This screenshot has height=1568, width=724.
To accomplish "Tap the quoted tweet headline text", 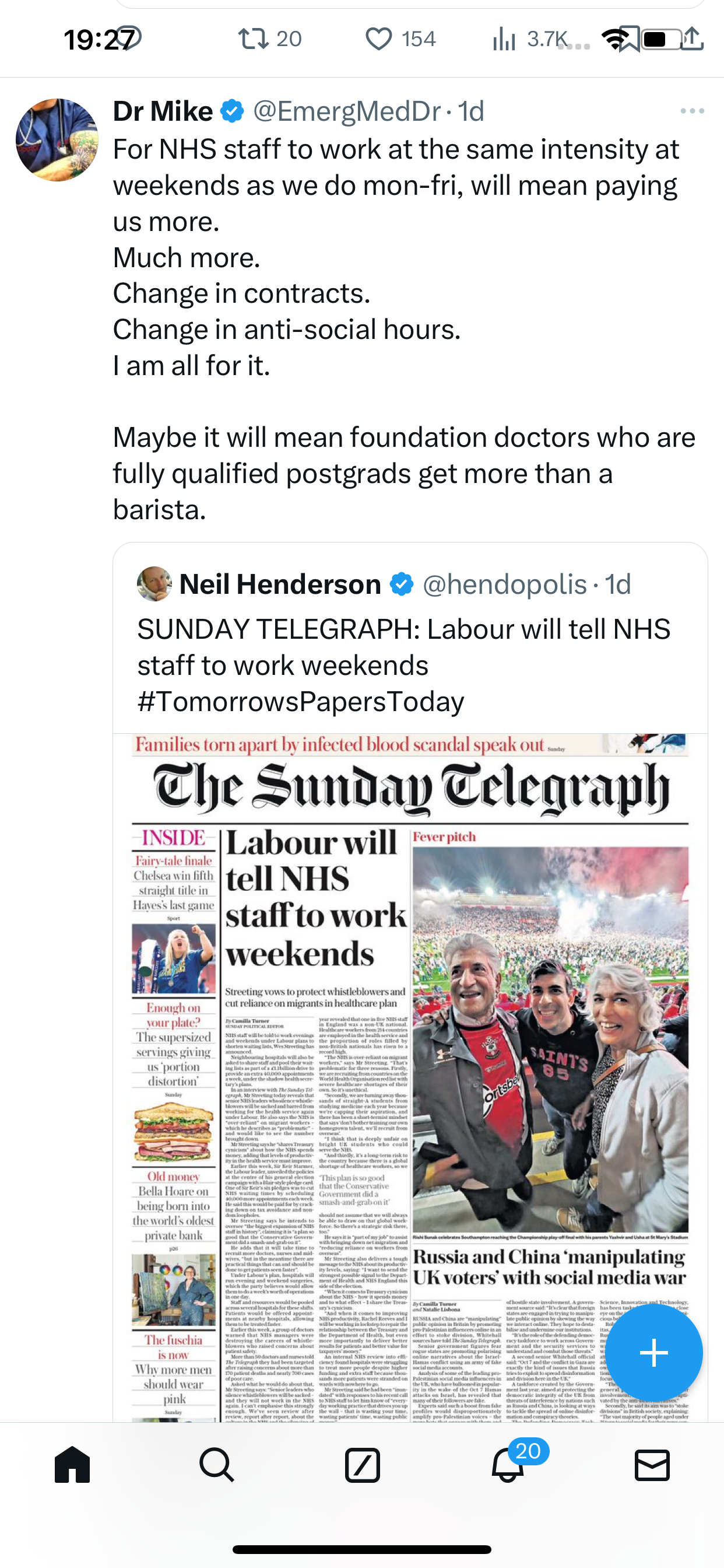I will pyautogui.click(x=404, y=647).
